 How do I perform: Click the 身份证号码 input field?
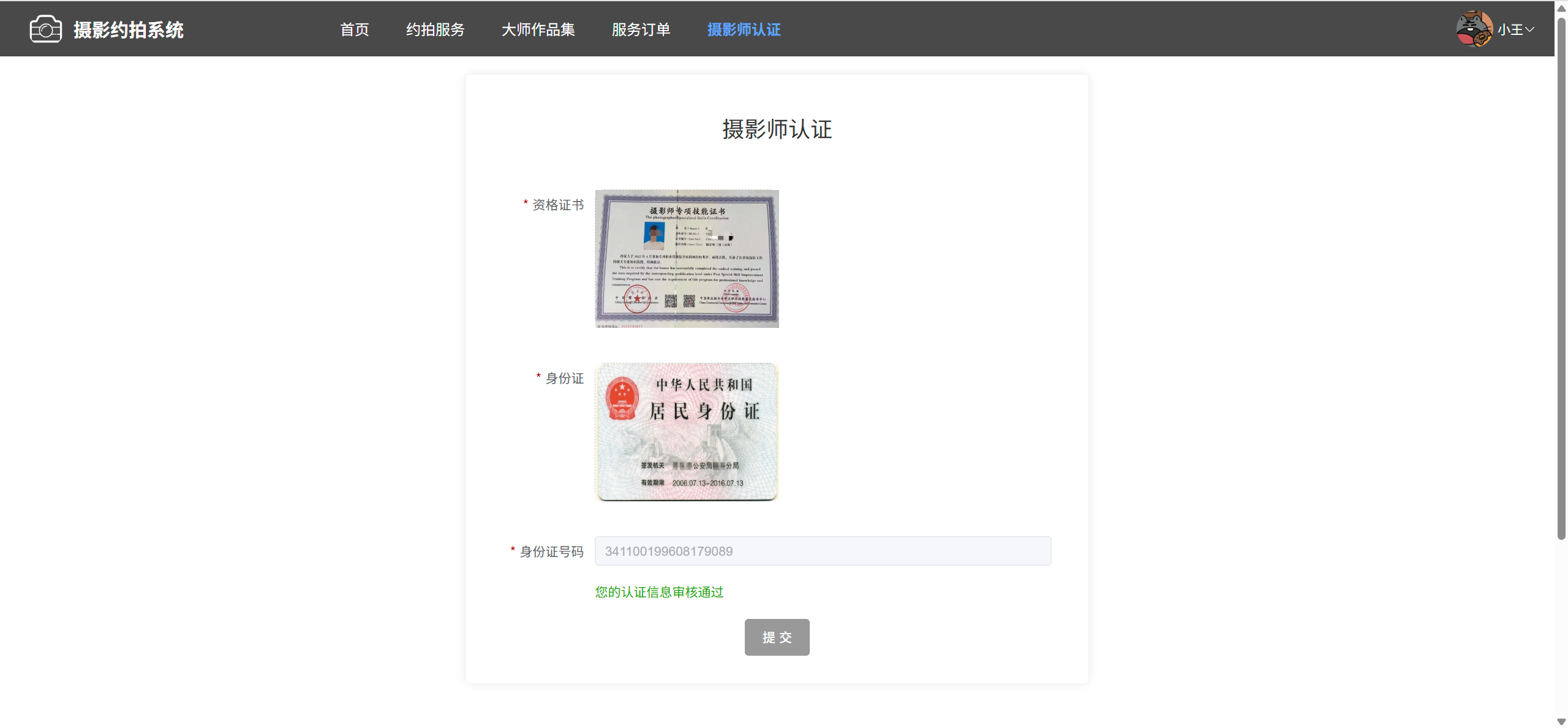[x=823, y=551]
